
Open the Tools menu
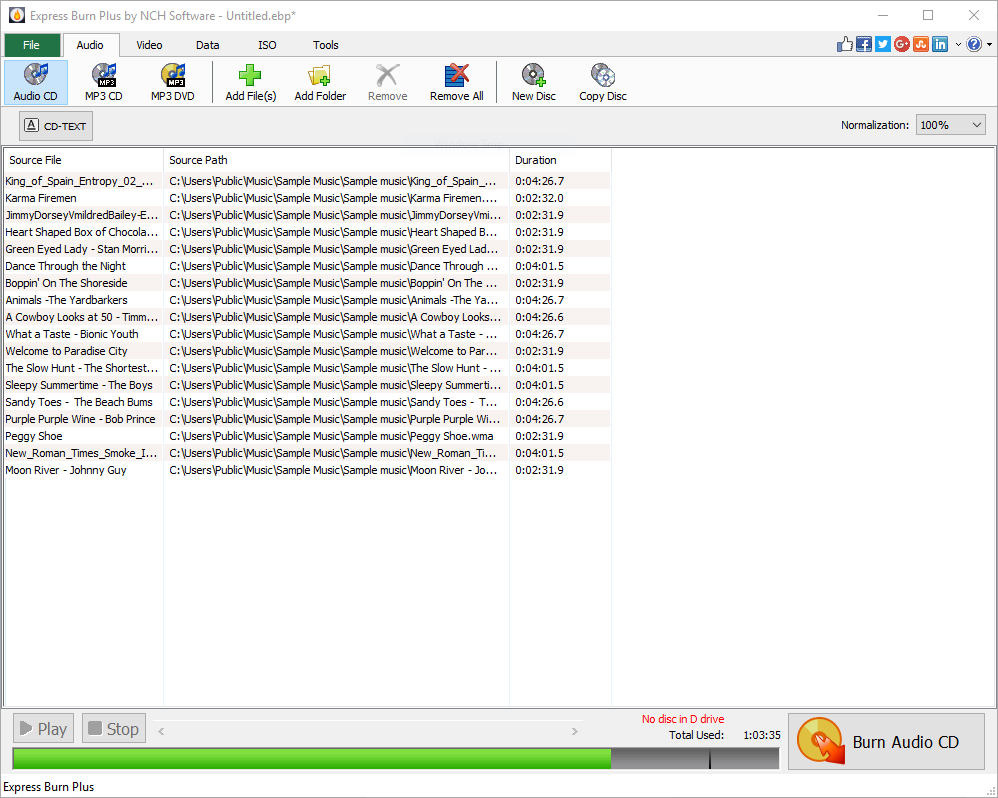pos(325,45)
